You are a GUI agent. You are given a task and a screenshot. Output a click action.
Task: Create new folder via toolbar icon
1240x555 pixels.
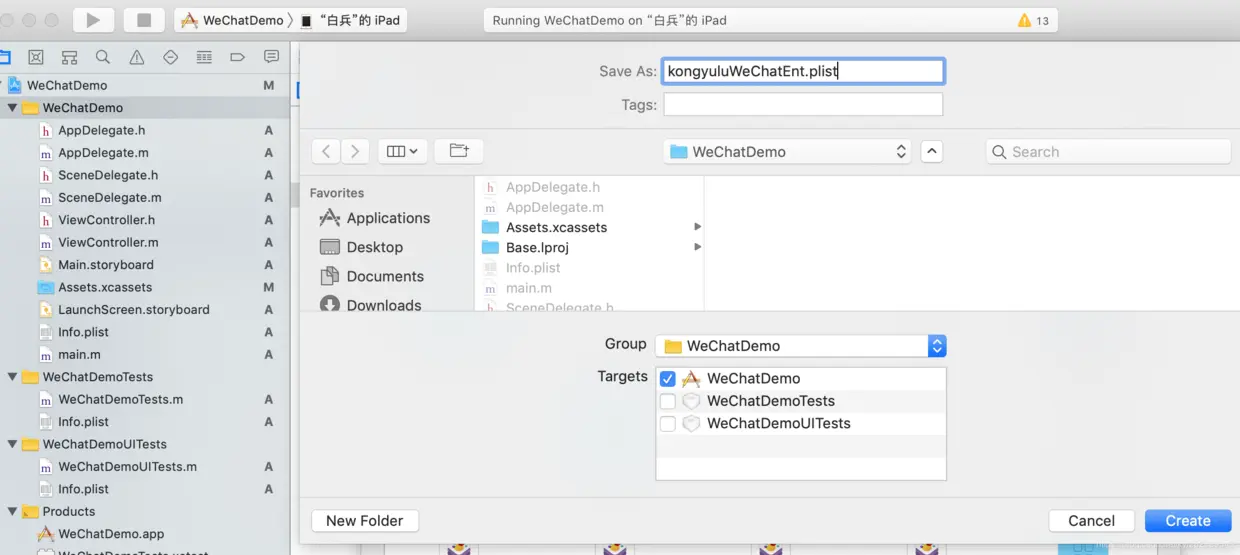click(x=459, y=151)
